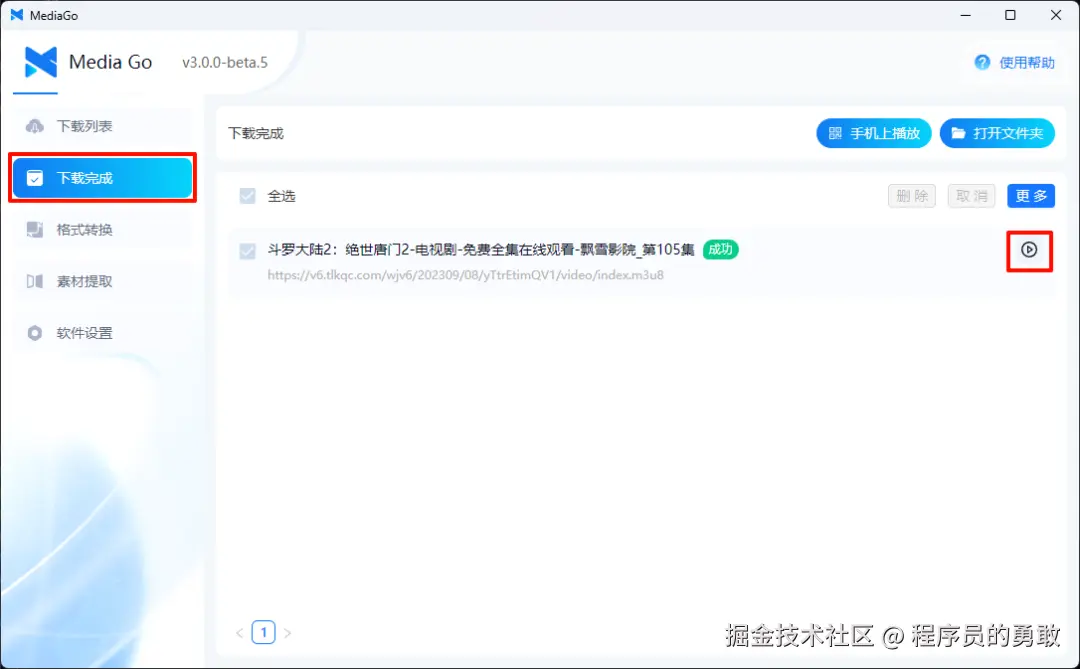Open 使用帮助 help icon
This screenshot has width=1080, height=669.
(x=982, y=62)
